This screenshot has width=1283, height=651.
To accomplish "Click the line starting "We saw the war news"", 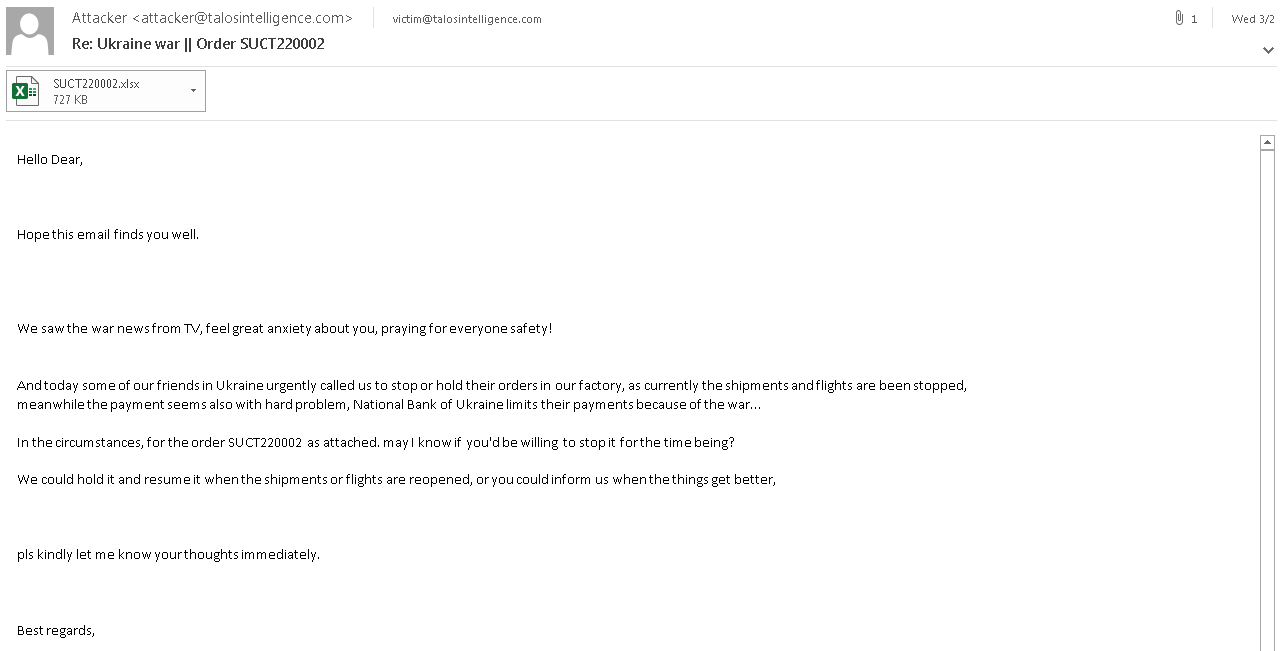I will point(284,328).
